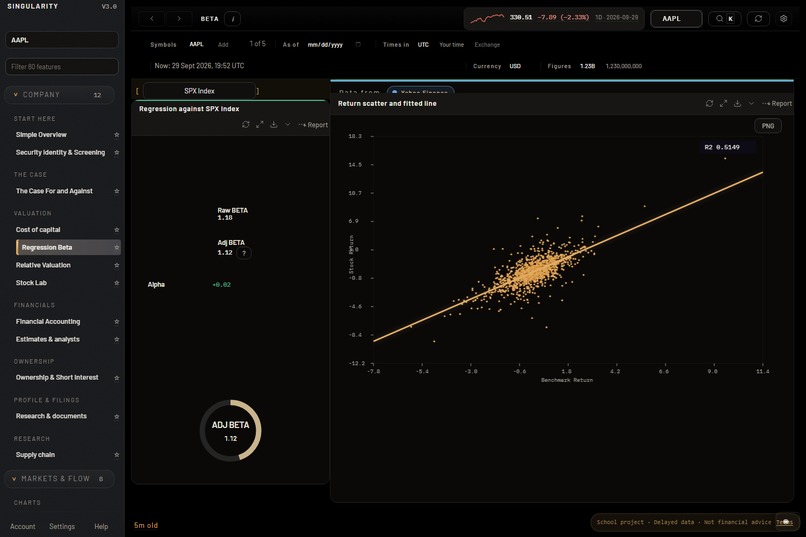This screenshot has height=537, width=806.
Task: Set times to Exchange
Action: (x=487, y=45)
